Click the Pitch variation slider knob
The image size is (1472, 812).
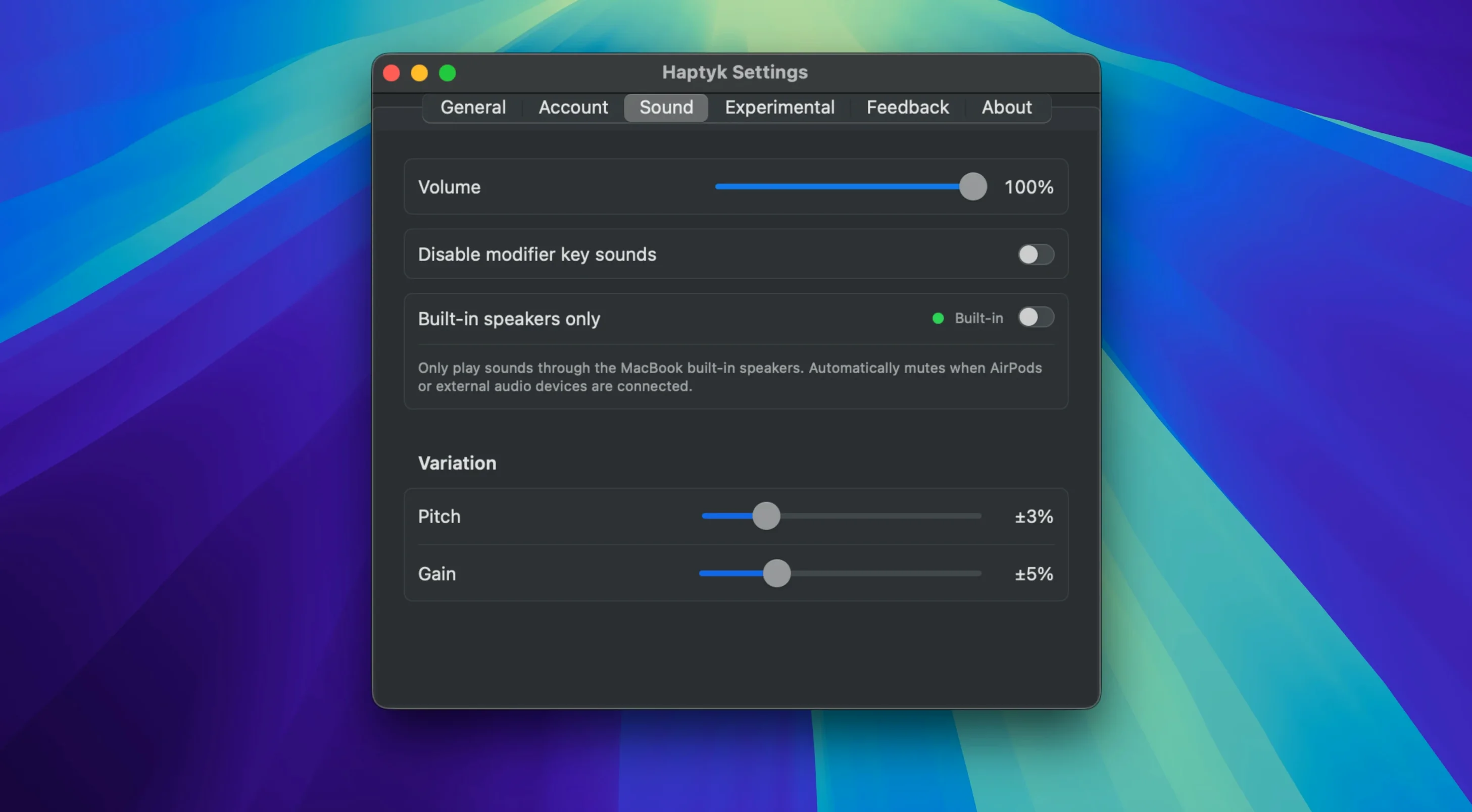(766, 516)
